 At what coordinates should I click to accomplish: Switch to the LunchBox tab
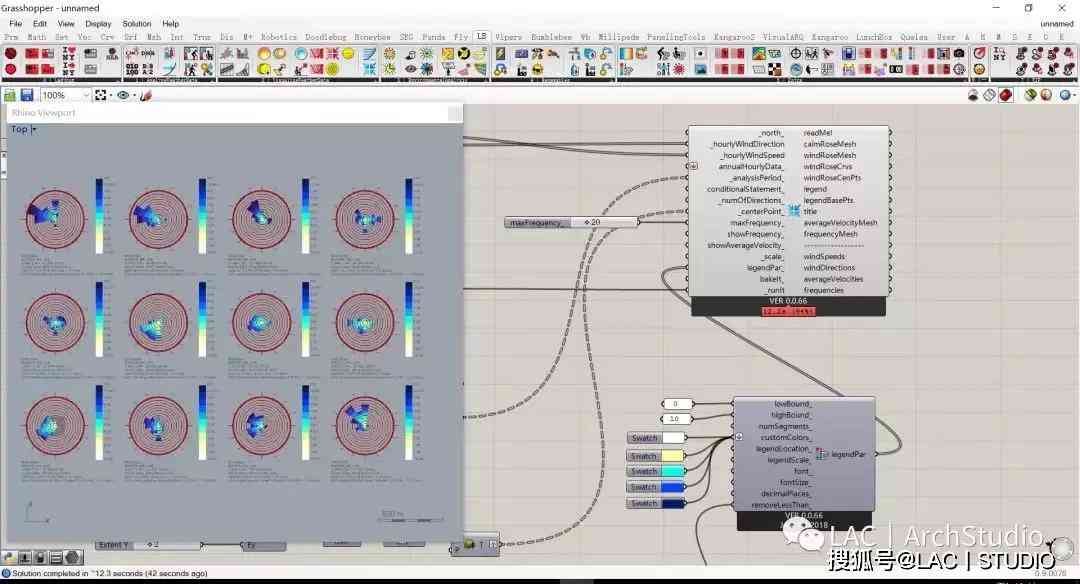click(x=874, y=37)
